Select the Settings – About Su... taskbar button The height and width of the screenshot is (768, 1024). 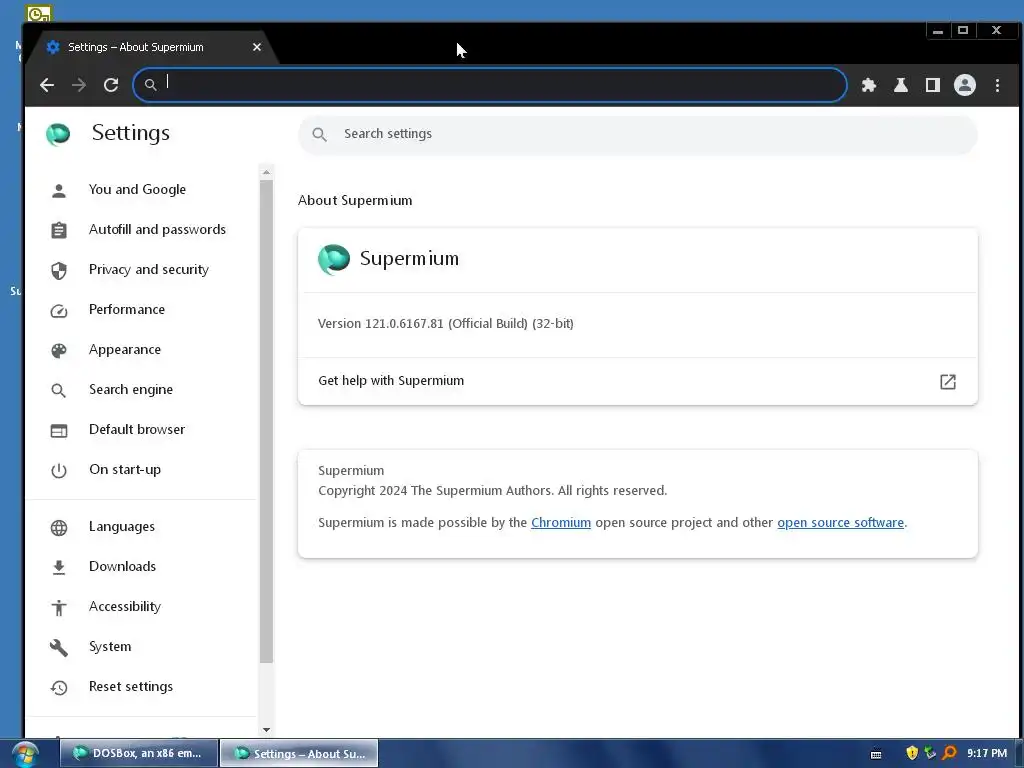tap(299, 753)
